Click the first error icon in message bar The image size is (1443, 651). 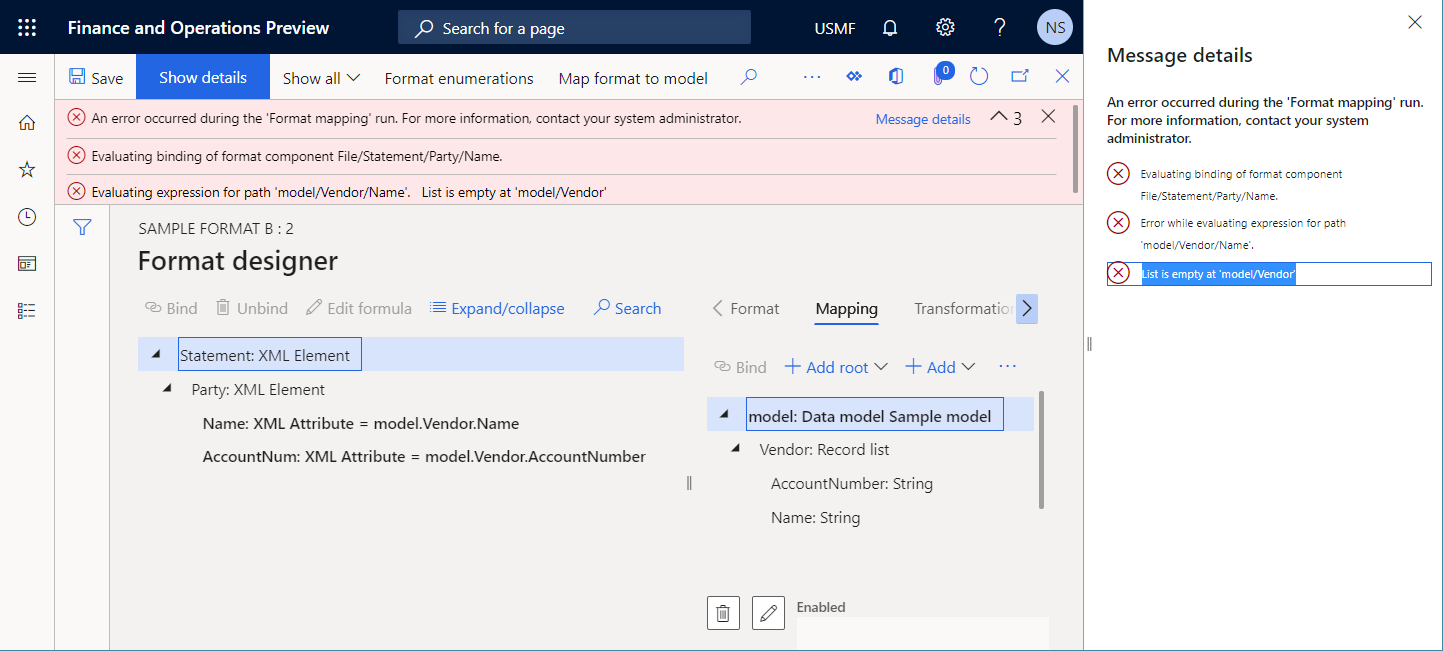76,118
